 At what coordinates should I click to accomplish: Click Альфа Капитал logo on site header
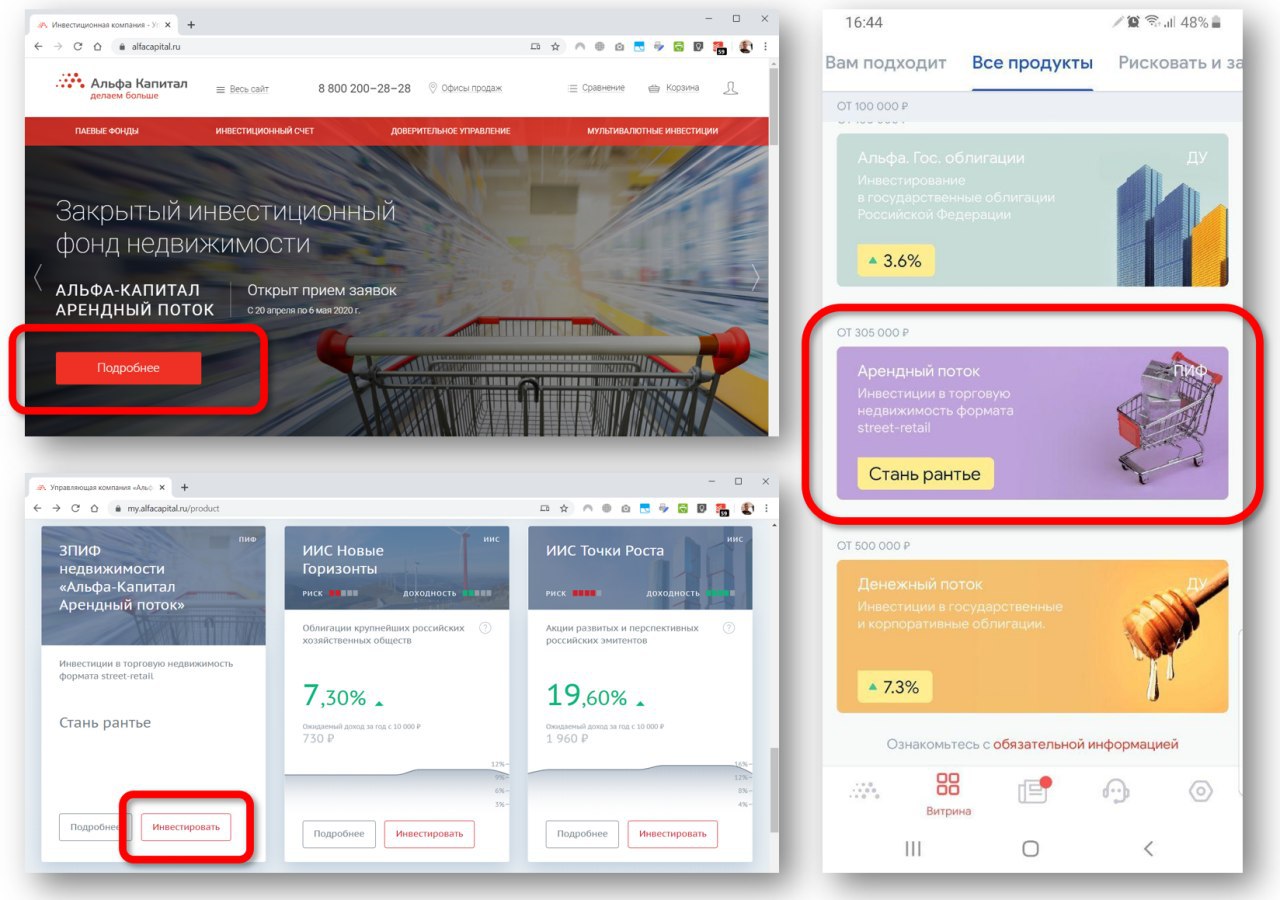pyautogui.click(x=121, y=87)
